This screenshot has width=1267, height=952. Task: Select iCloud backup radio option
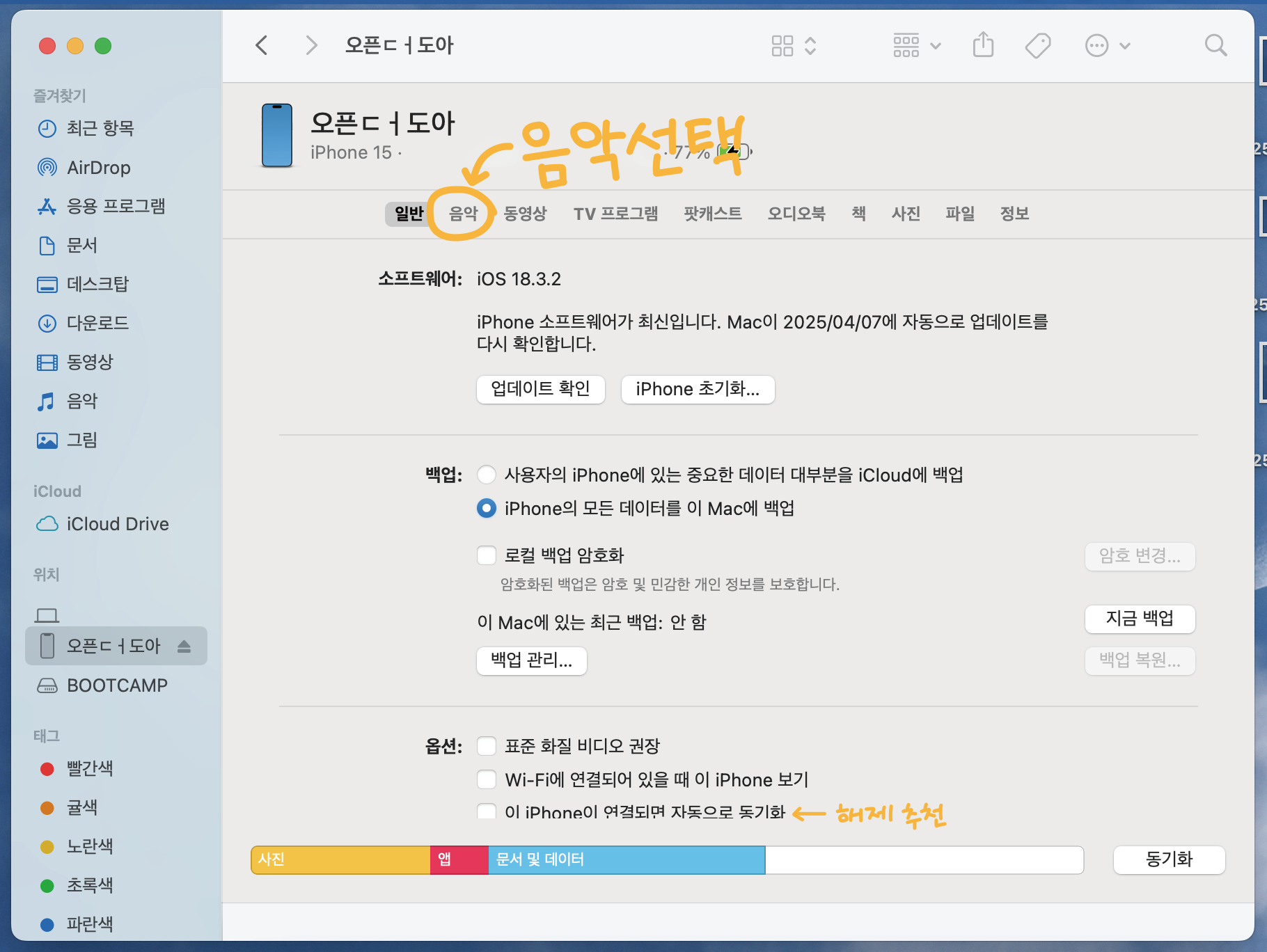(487, 475)
